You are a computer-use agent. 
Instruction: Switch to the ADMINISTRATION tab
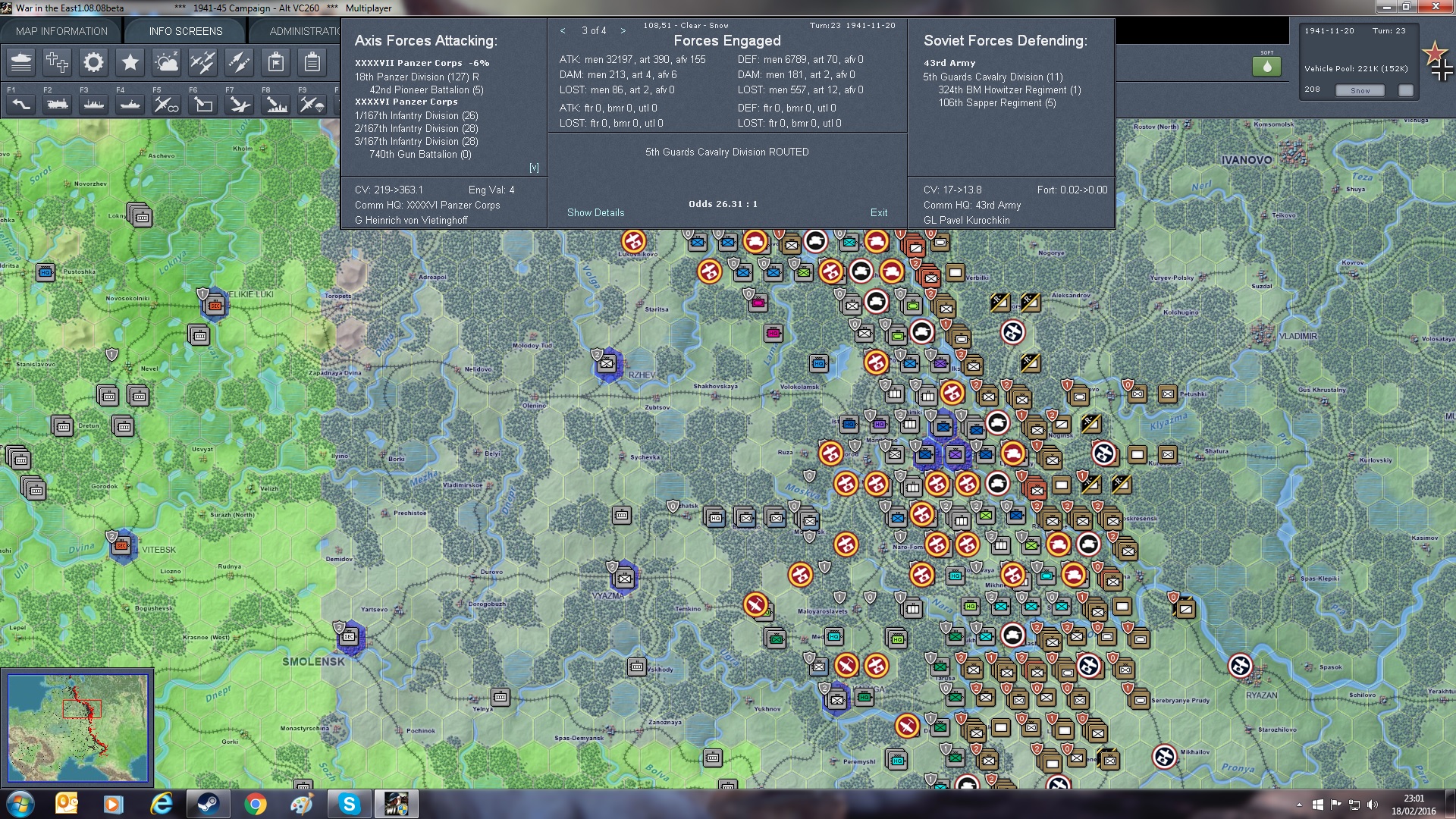coord(296,31)
